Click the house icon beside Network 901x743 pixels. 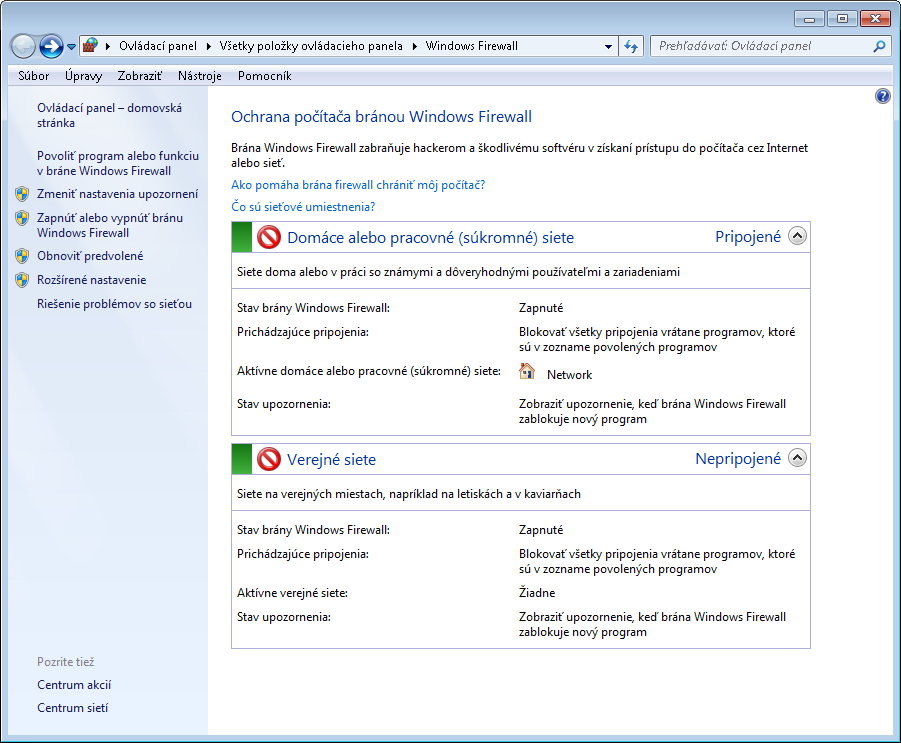tap(526, 372)
